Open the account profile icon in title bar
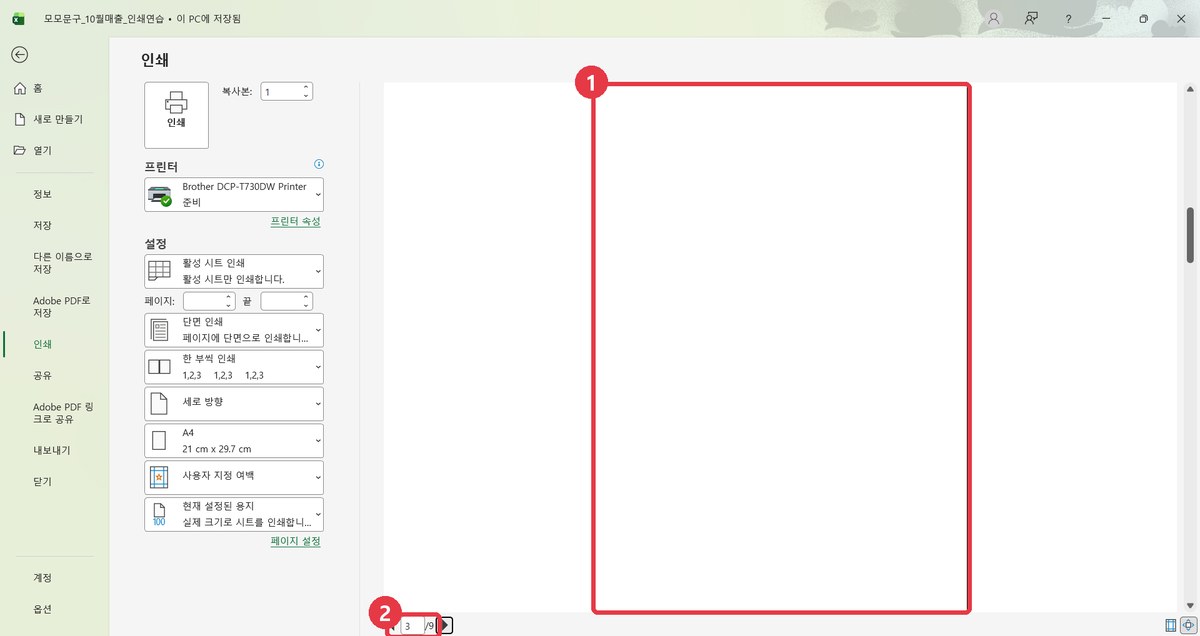 click(x=994, y=19)
